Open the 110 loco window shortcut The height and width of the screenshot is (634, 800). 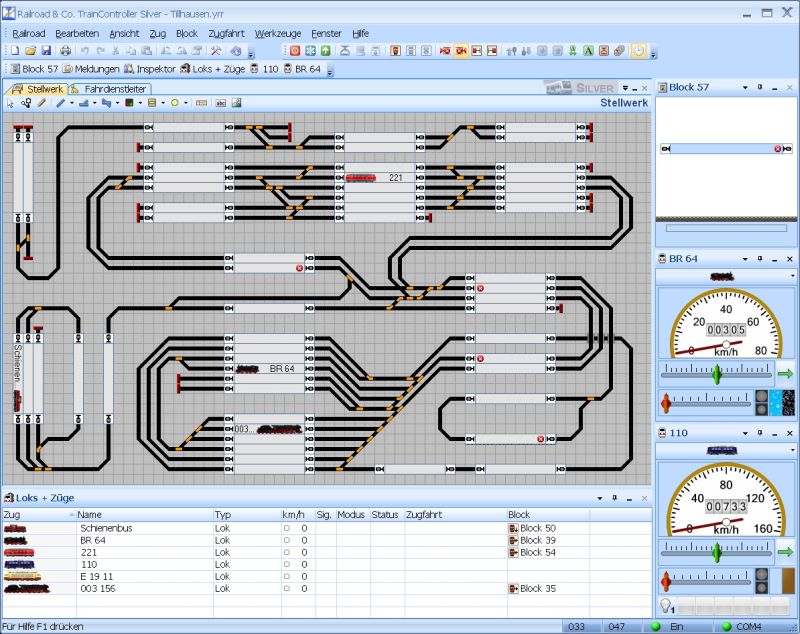[264, 69]
